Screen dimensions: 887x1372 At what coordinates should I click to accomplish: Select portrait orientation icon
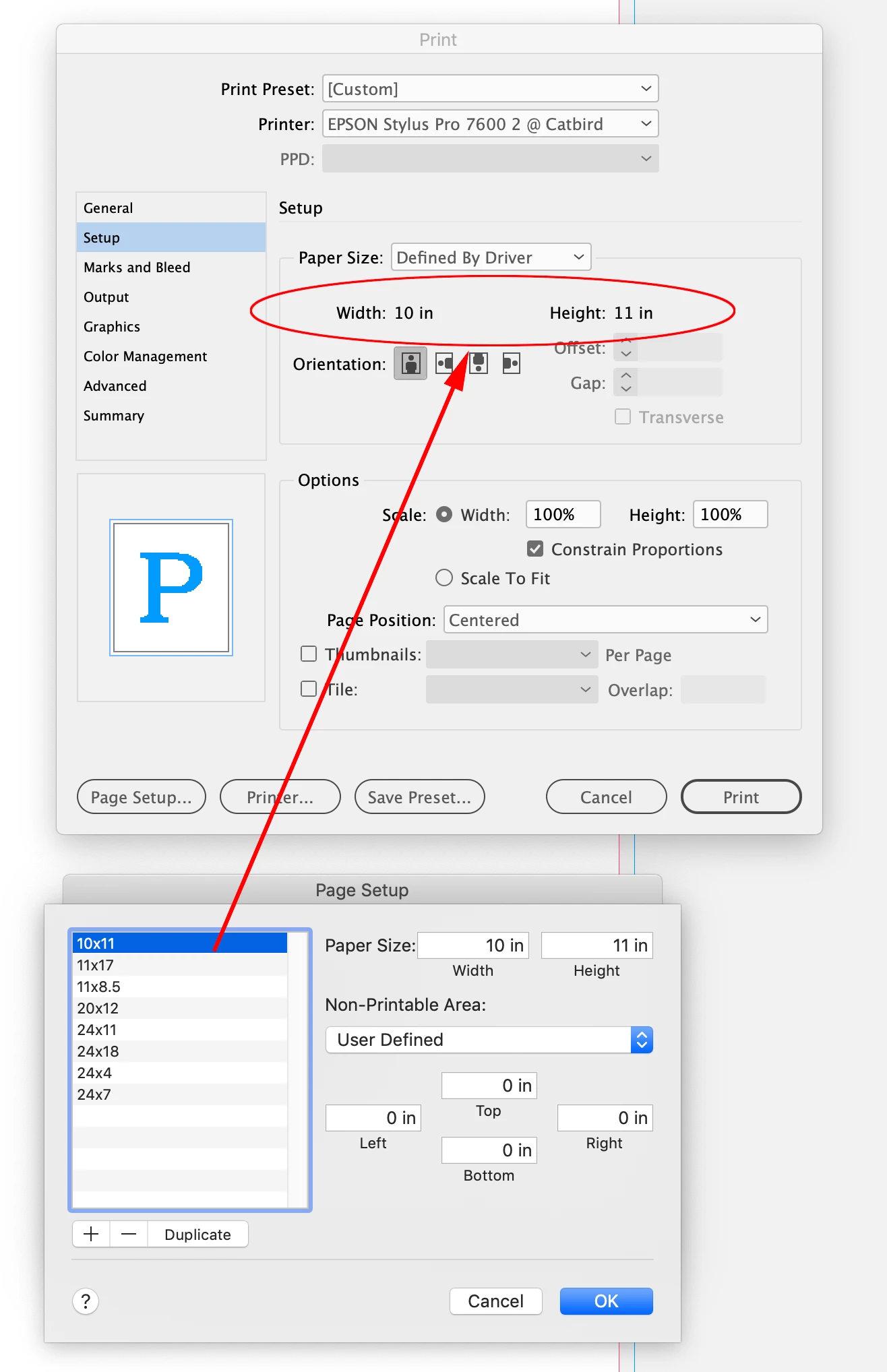410,364
